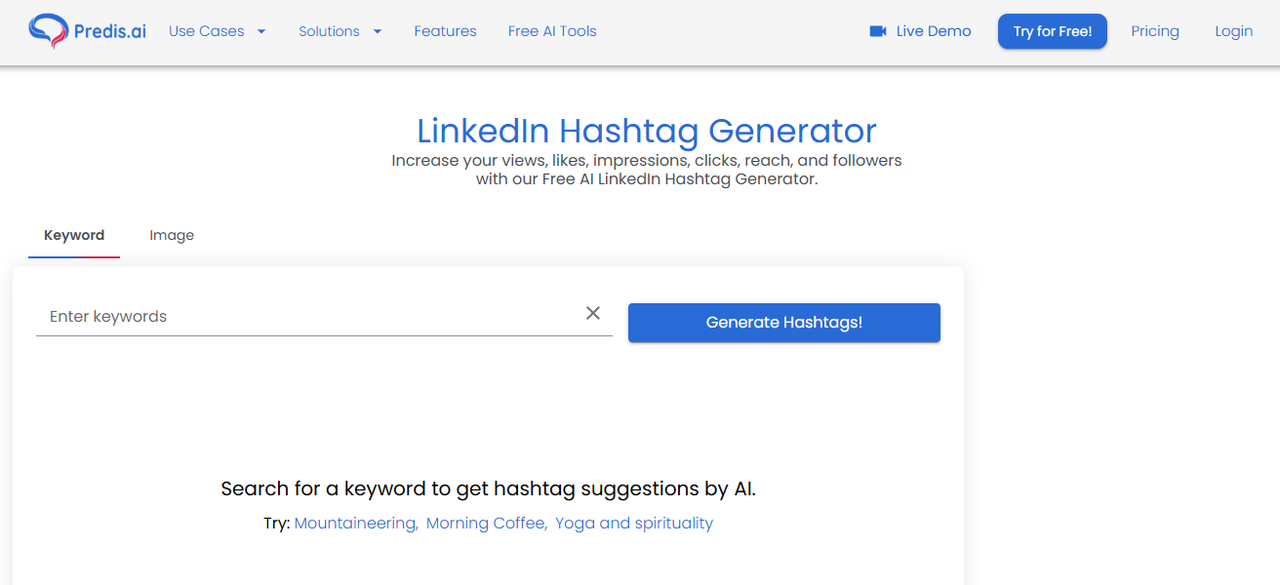Screen dimensions: 1280x585
Task: Go to Free AI Tools
Action: pos(552,31)
